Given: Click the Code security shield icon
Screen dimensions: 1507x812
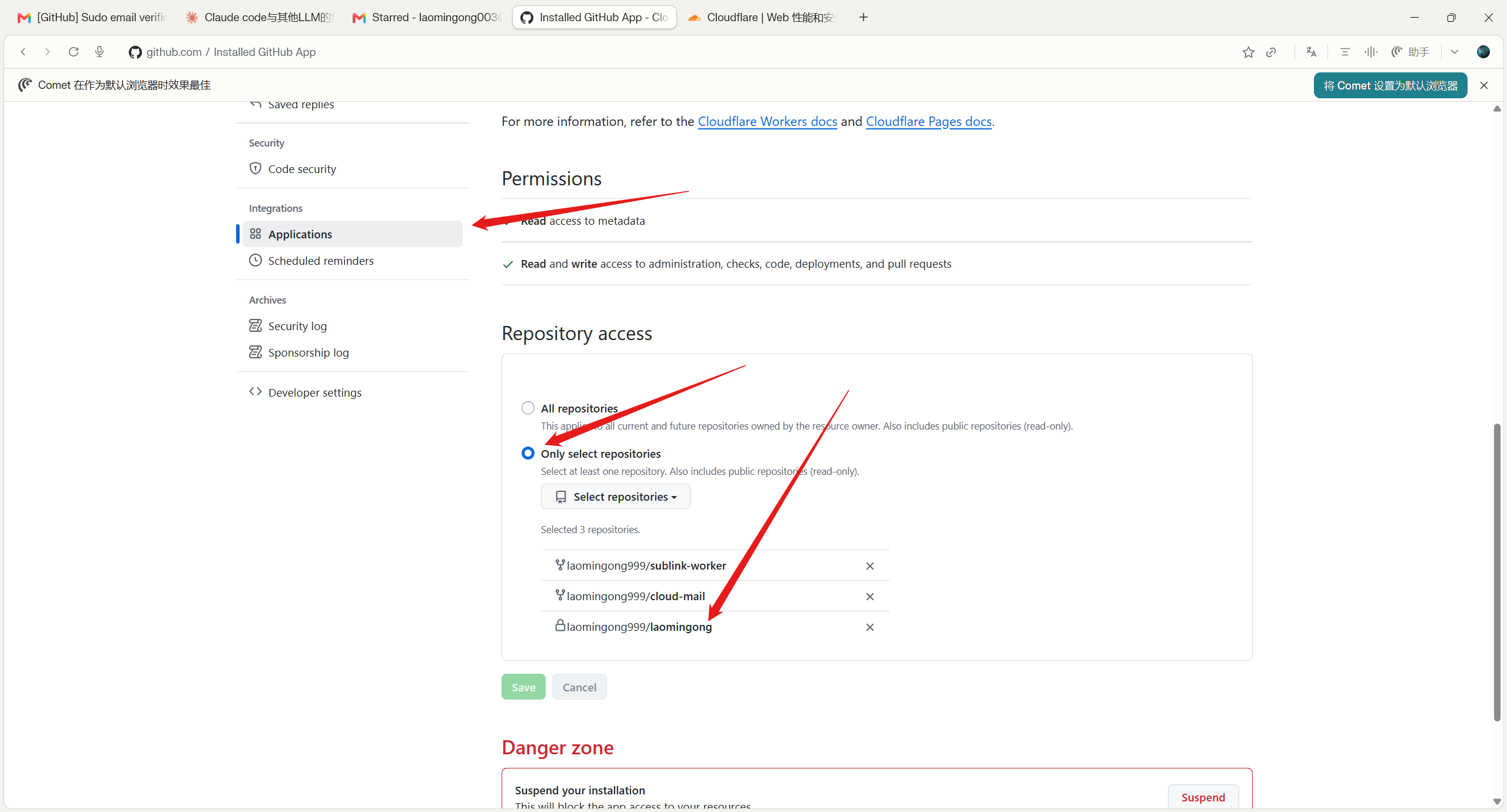Looking at the screenshot, I should click(x=255, y=168).
